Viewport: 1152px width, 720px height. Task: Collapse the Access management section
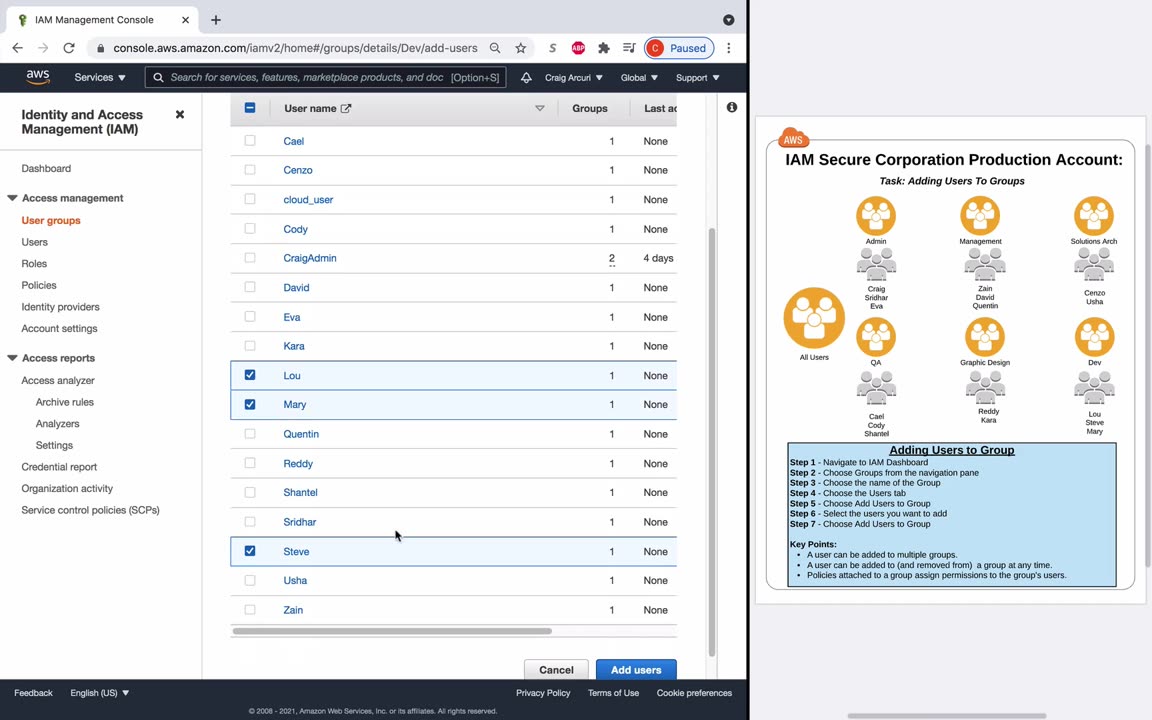(x=12, y=198)
